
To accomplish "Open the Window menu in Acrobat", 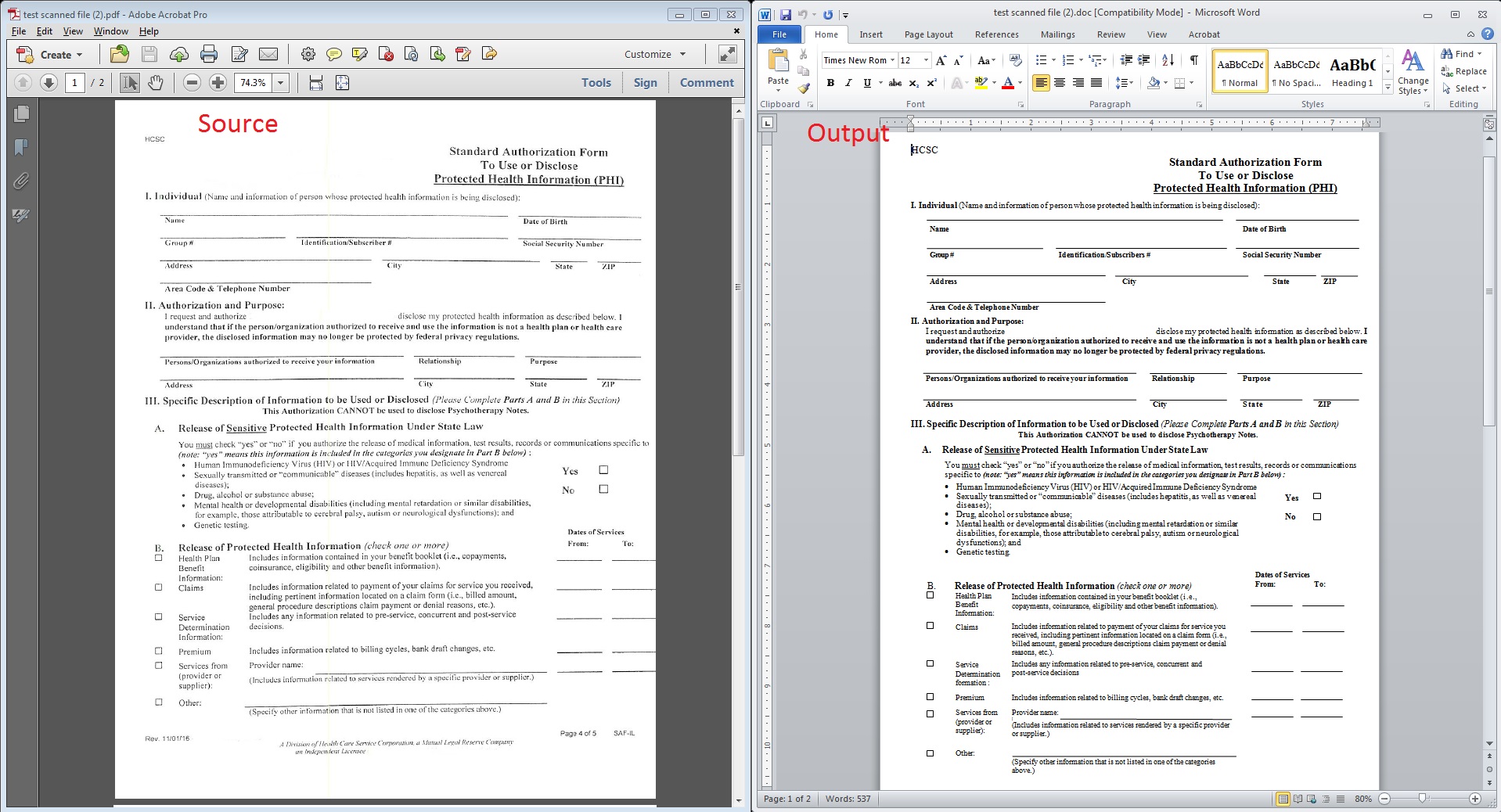I will tap(110, 31).
